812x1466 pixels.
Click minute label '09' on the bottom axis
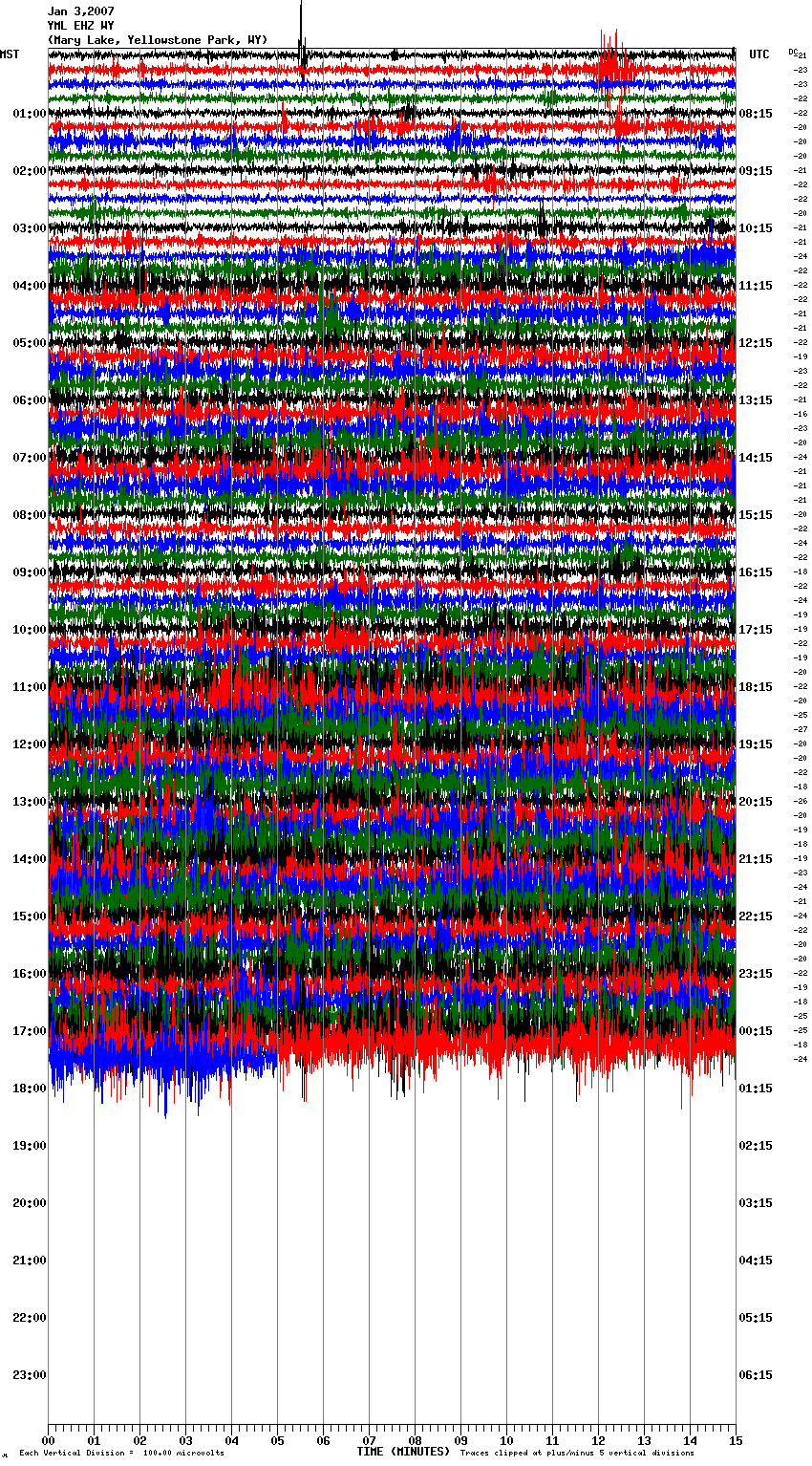pos(460,1440)
